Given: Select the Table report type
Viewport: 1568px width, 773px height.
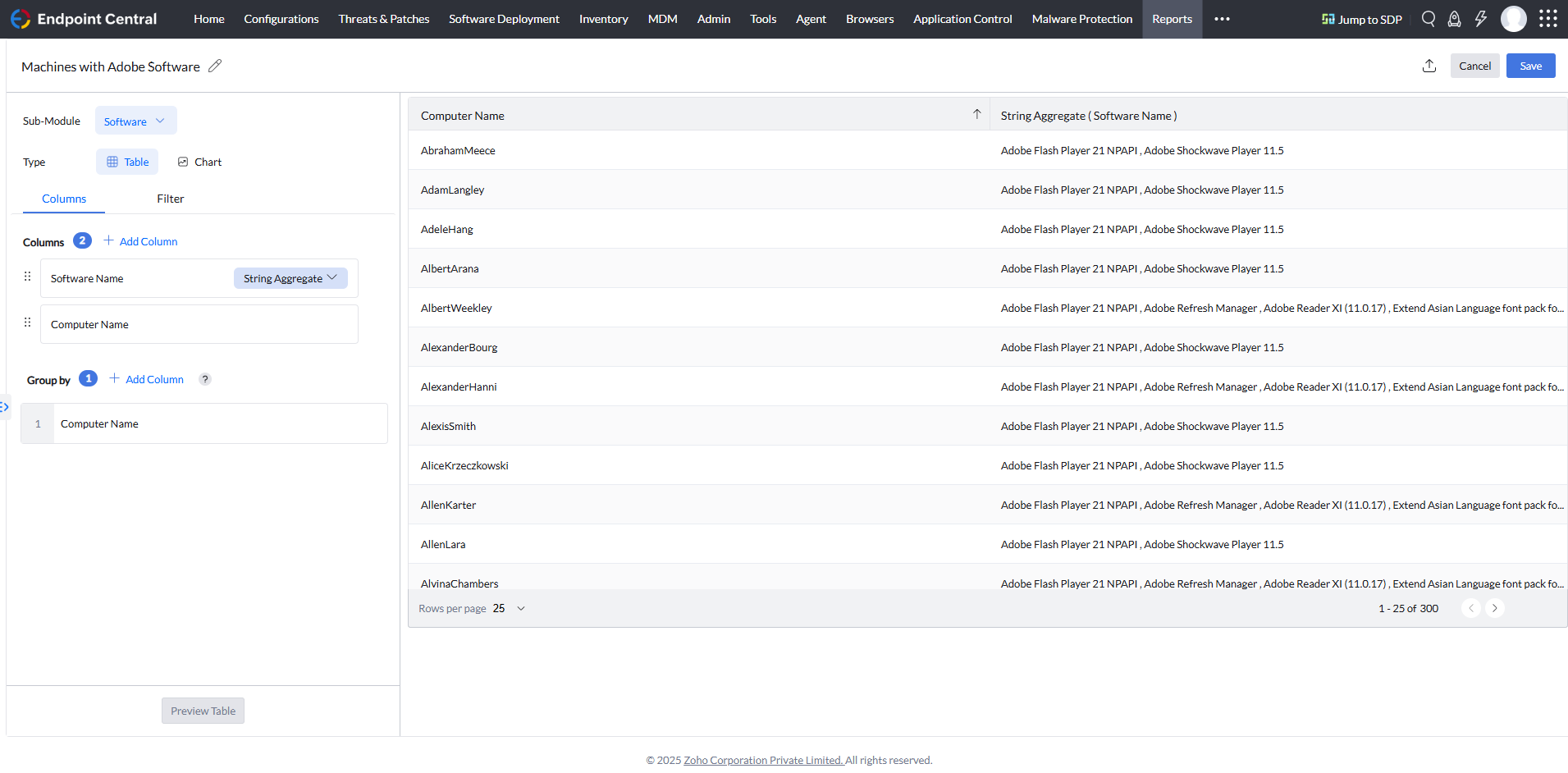Looking at the screenshot, I should click(x=126, y=162).
